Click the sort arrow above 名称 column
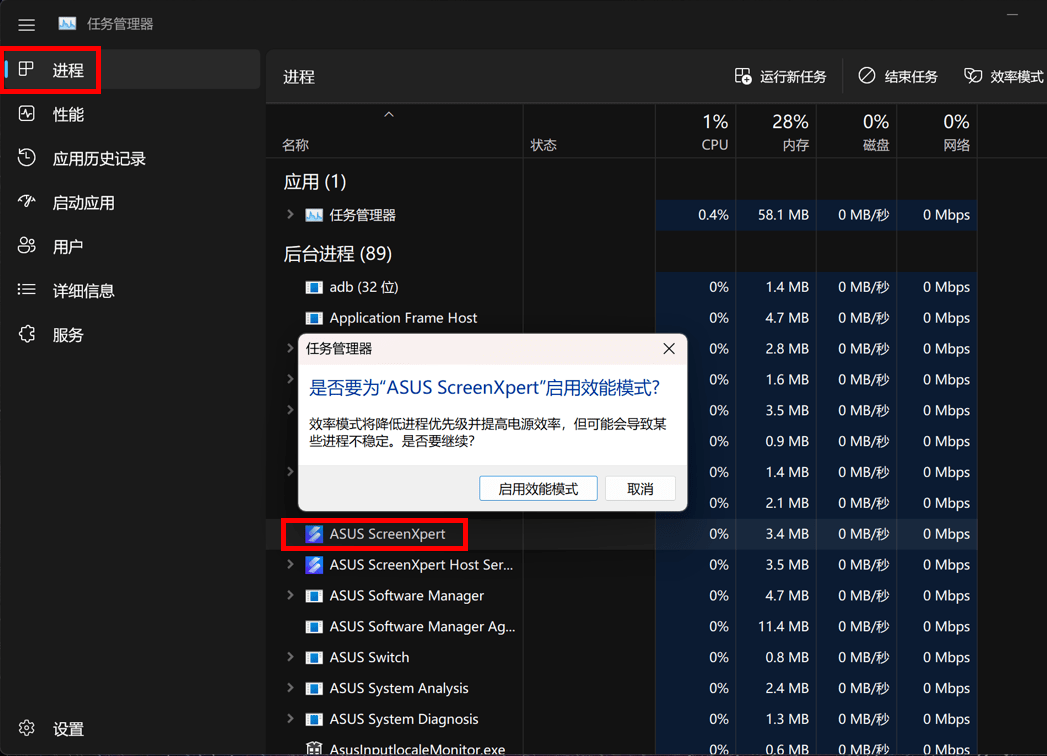The image size is (1047, 756). (x=389, y=115)
